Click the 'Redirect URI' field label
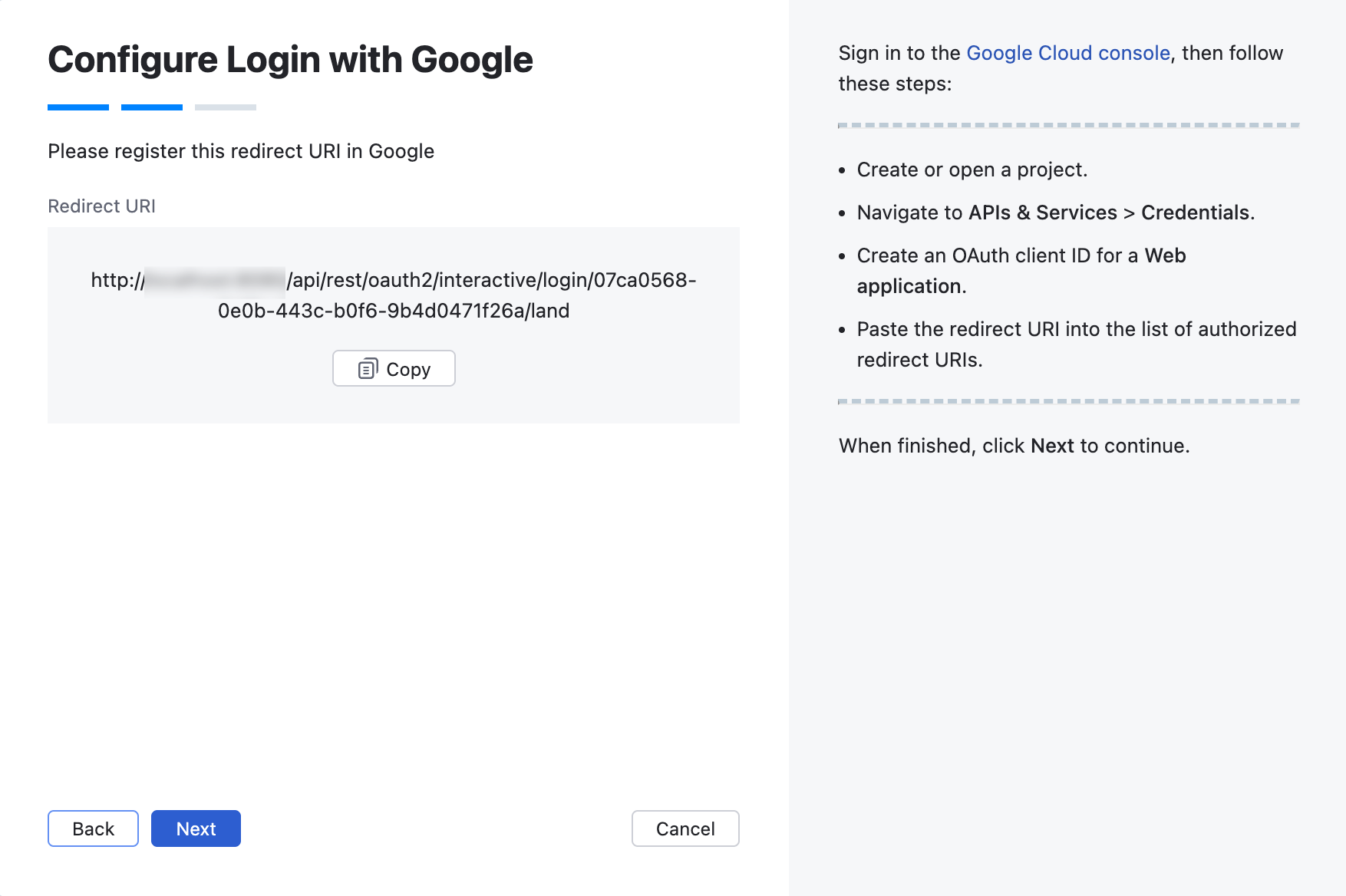Image resolution: width=1346 pixels, height=896 pixels. [101, 206]
